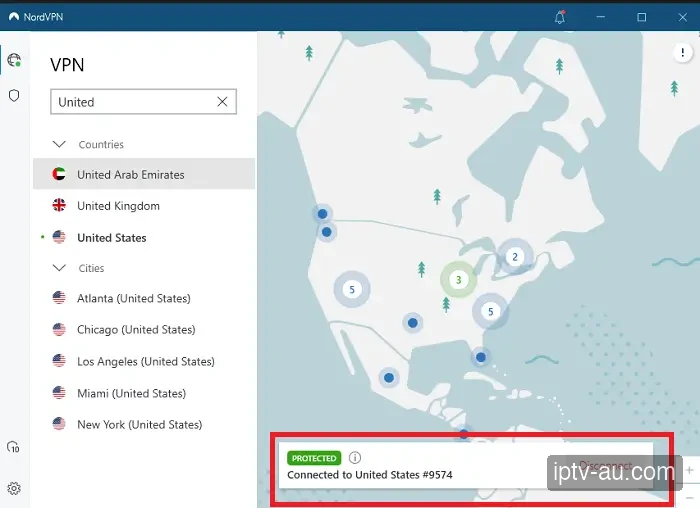This screenshot has width=700, height=508.
Task: Maximize the NordVPN window
Action: coord(642,17)
